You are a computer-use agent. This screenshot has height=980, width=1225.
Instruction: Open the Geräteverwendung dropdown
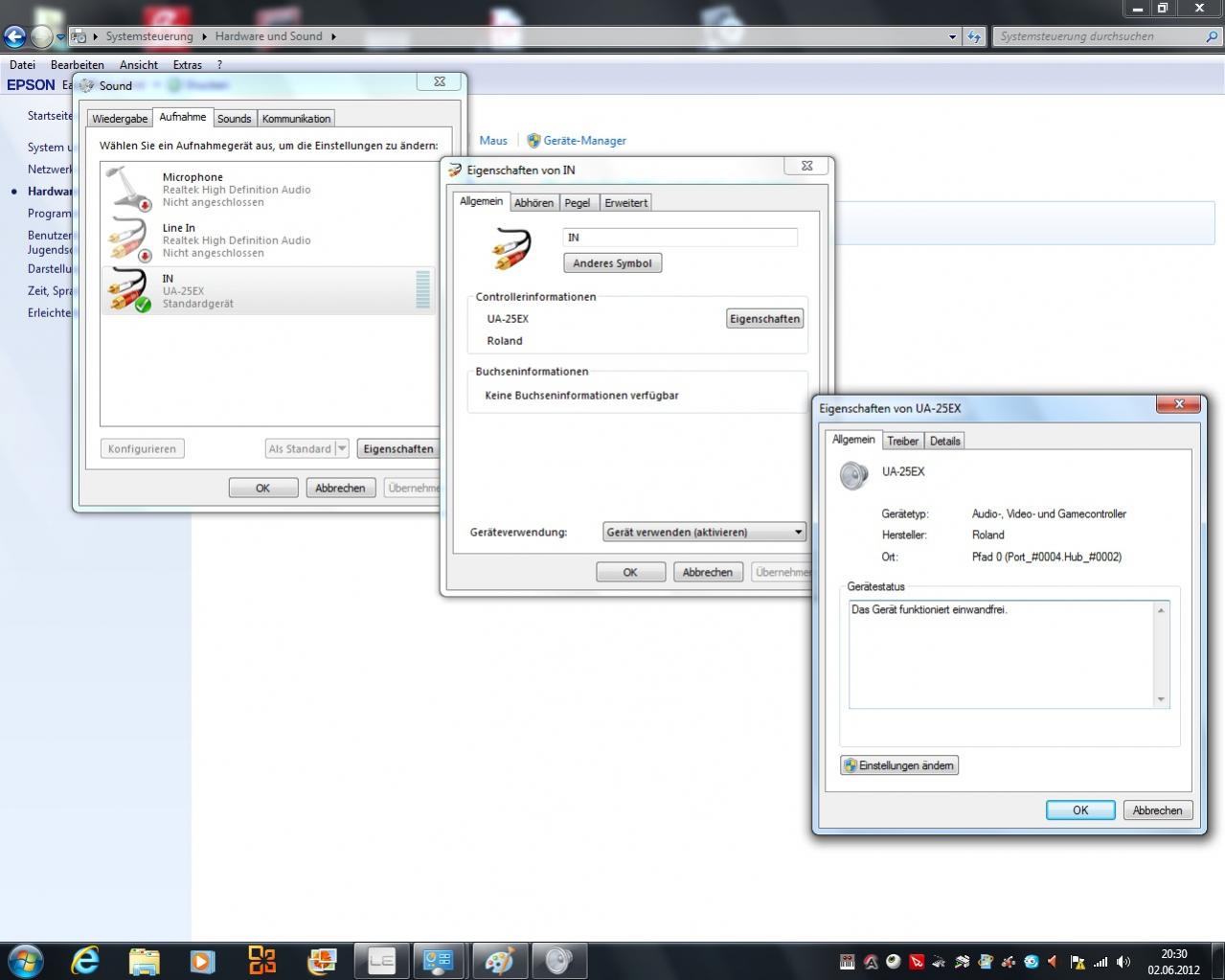click(704, 532)
